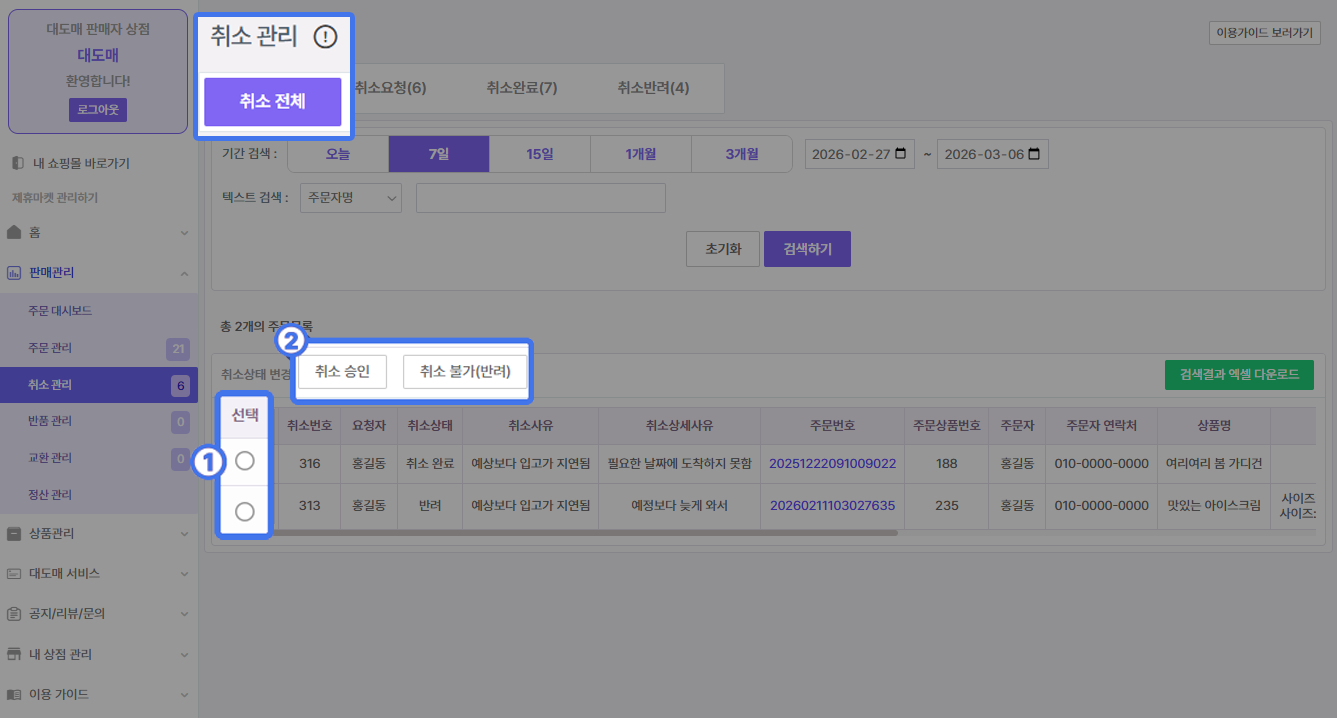Select radio button for cancellation 316

tap(244, 461)
